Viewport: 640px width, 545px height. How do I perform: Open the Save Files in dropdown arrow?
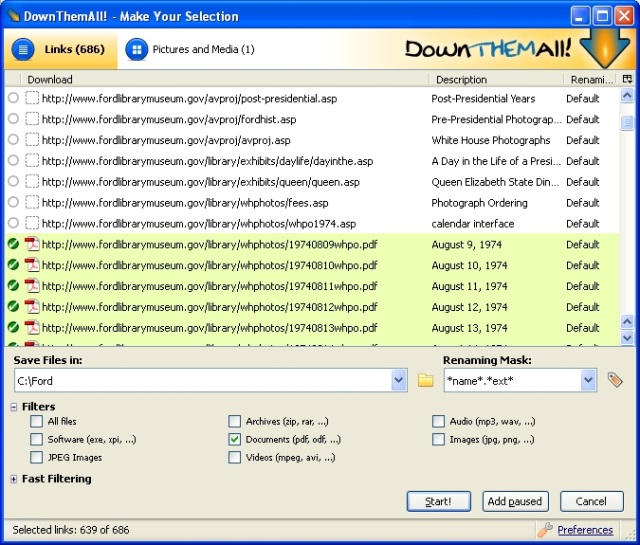point(398,380)
